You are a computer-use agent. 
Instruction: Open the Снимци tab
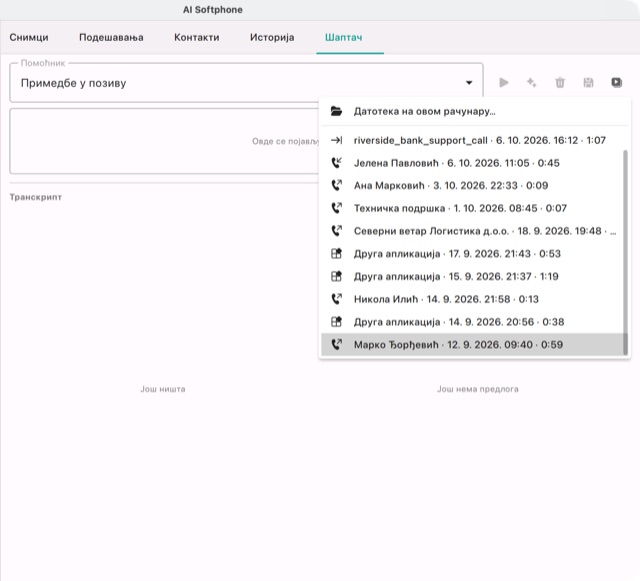click(29, 38)
